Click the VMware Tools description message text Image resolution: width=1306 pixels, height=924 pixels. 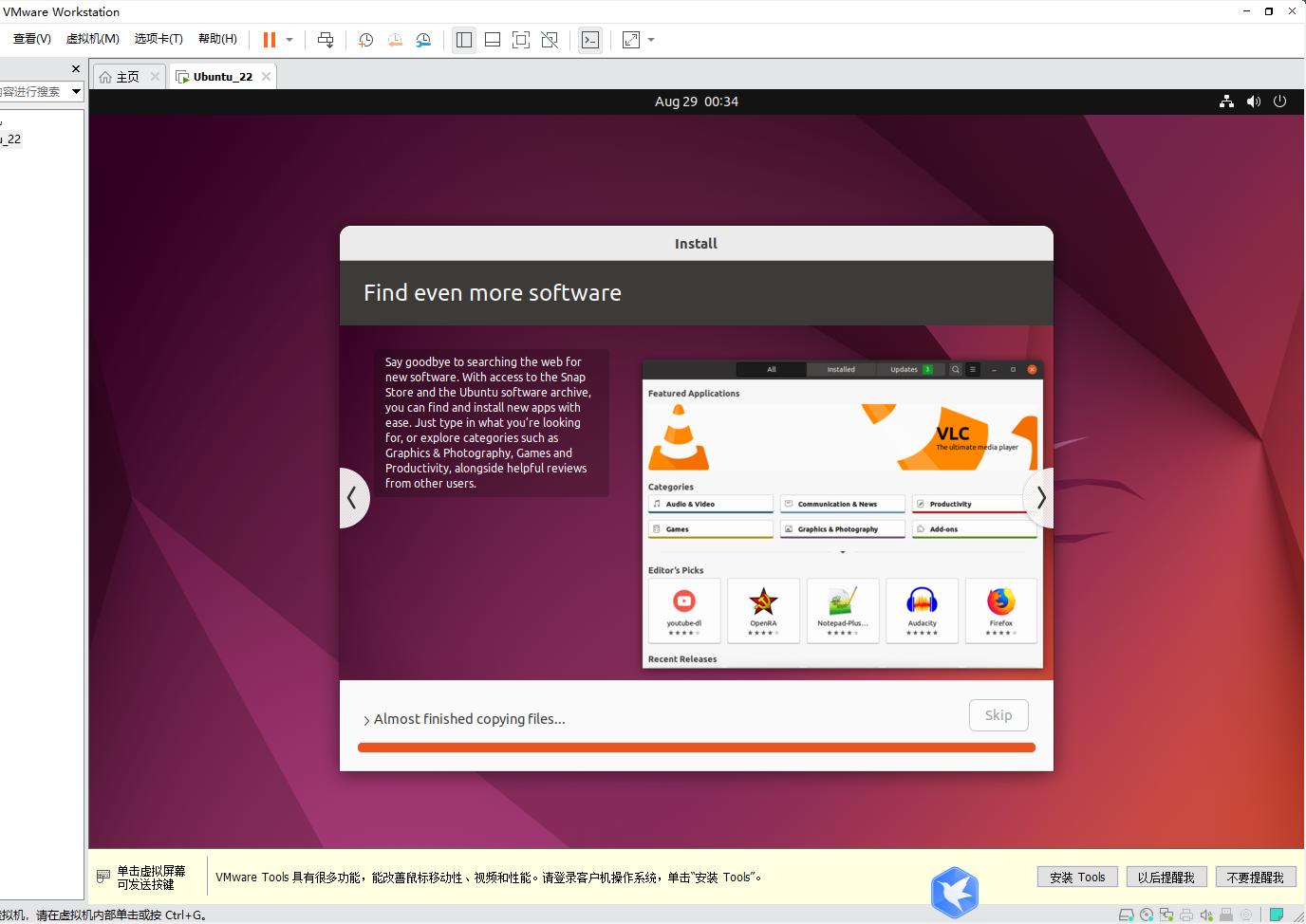pyautogui.click(x=489, y=878)
